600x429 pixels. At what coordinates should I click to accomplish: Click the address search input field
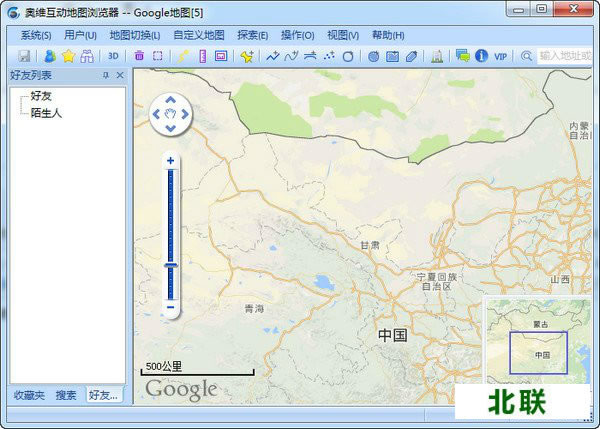[x=565, y=56]
